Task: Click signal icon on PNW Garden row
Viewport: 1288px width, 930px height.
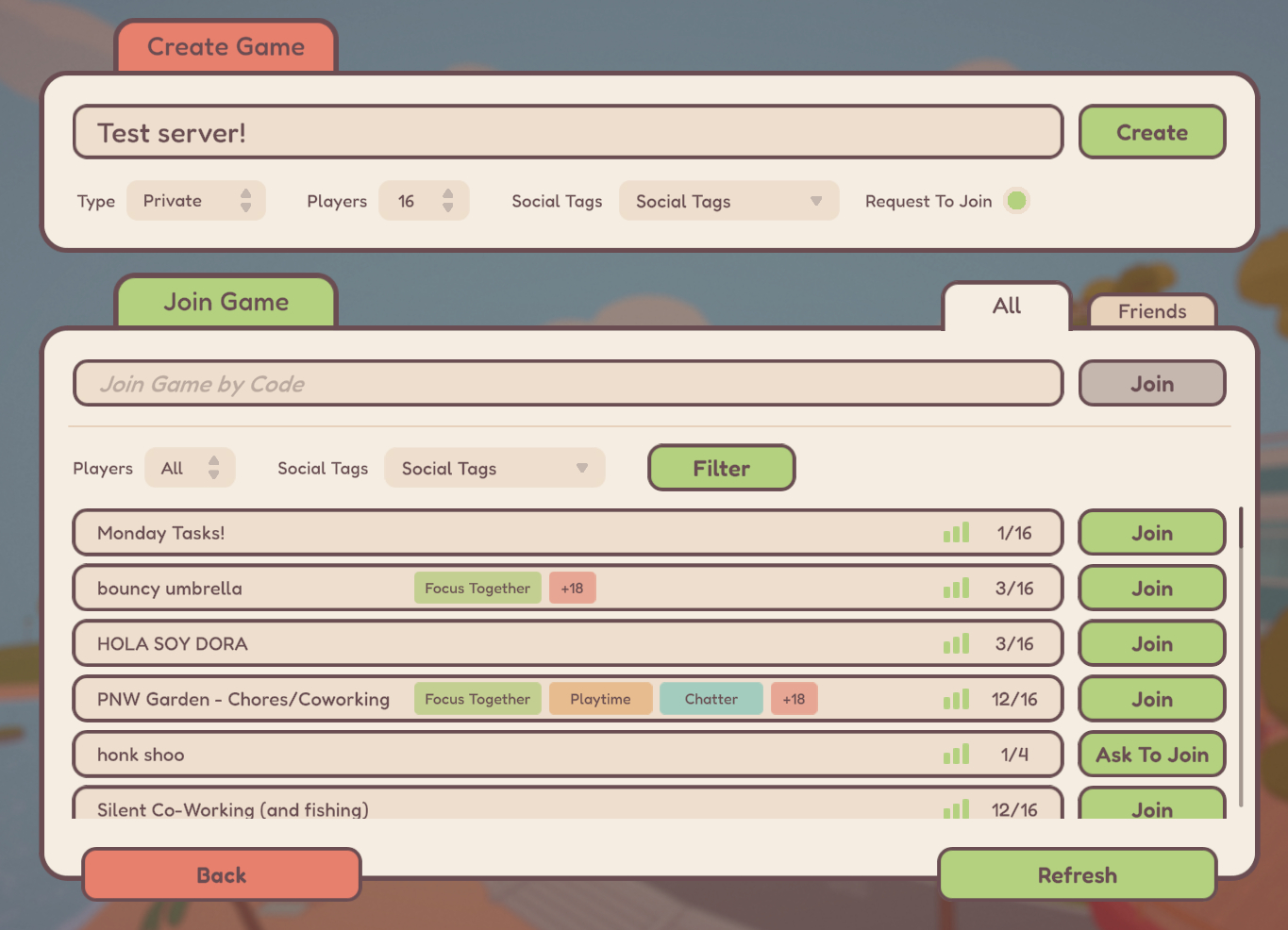Action: pos(956,699)
